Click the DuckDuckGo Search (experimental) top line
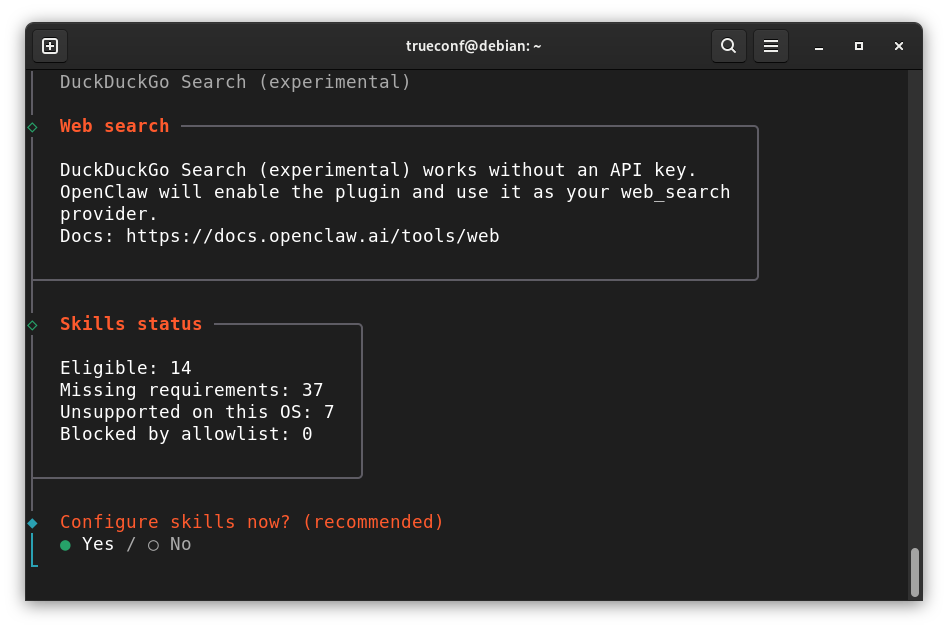Screen dimensions: 948x629 coord(235,82)
